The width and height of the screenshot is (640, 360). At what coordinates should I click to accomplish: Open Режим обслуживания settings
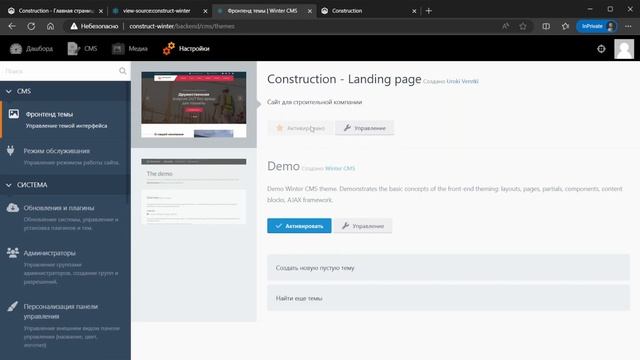tap(65, 156)
